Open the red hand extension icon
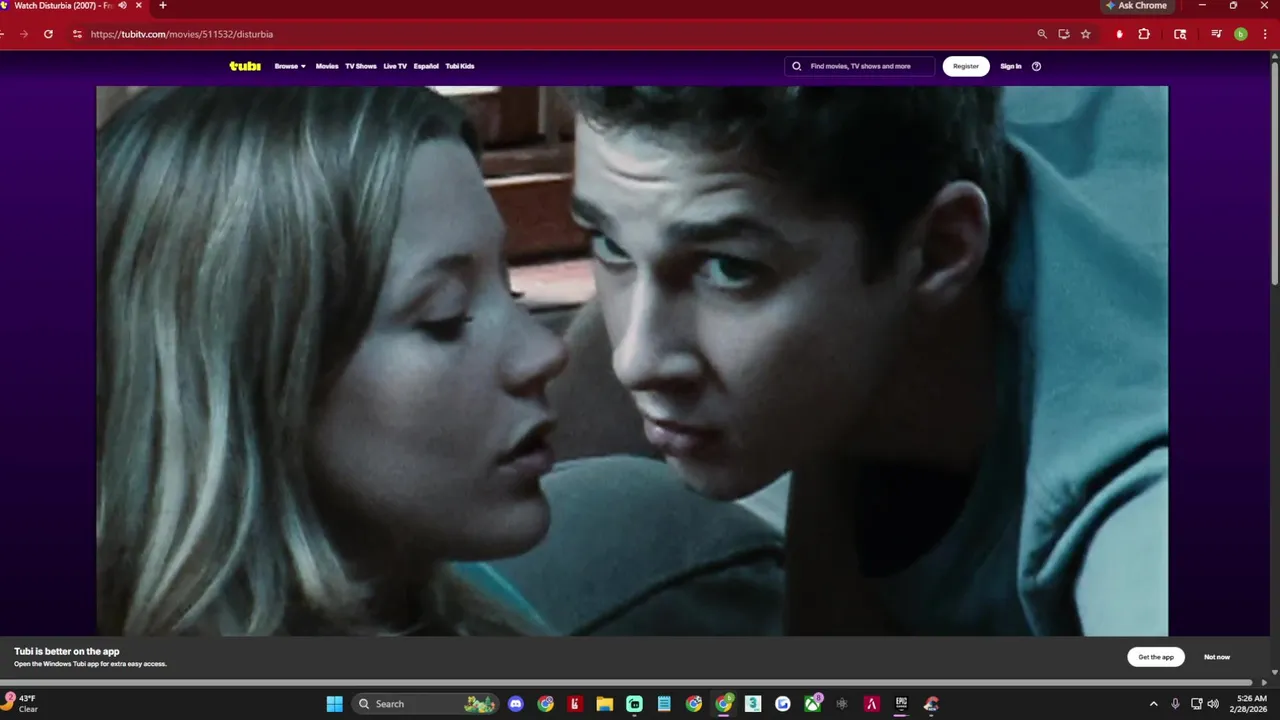 (1119, 34)
